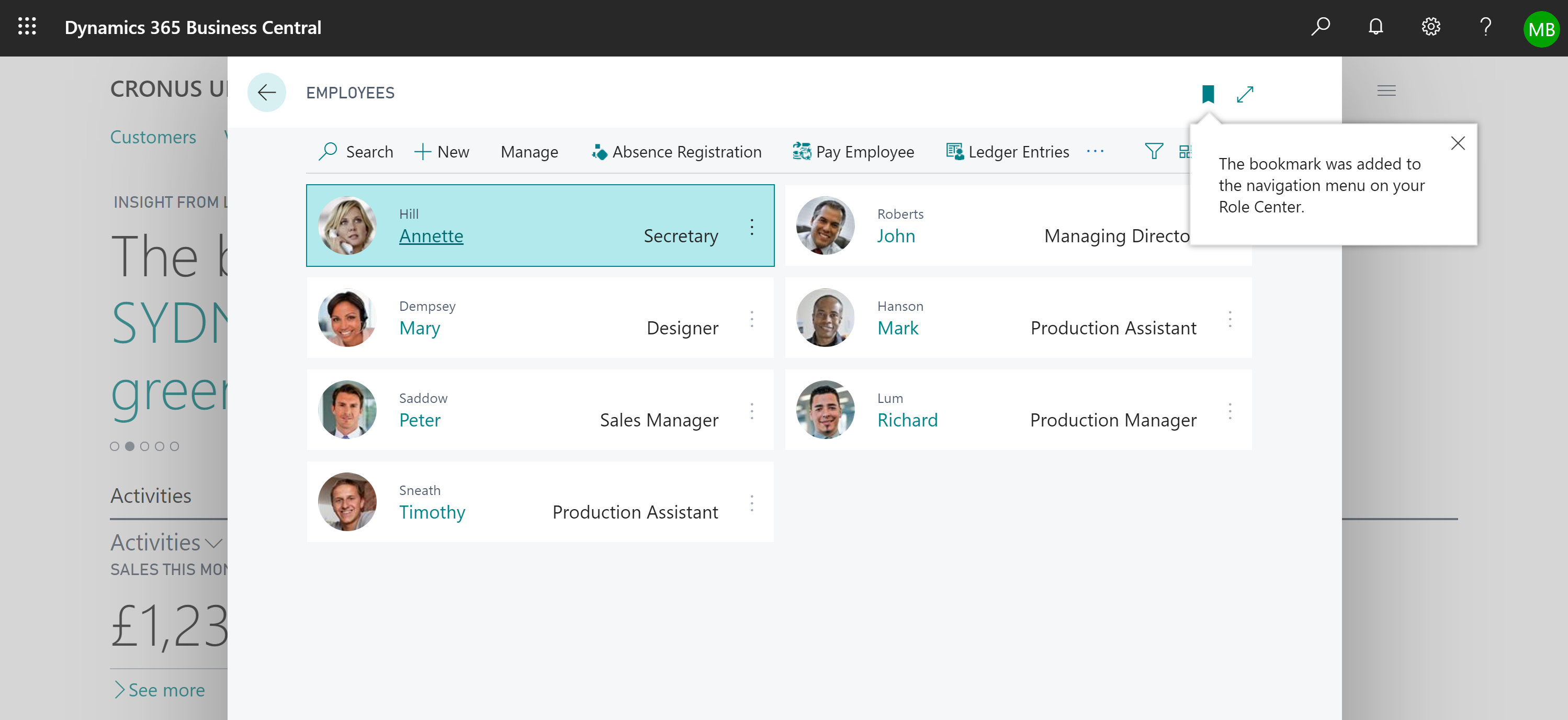
Task: Click the Absence Registration icon
Action: [597, 151]
